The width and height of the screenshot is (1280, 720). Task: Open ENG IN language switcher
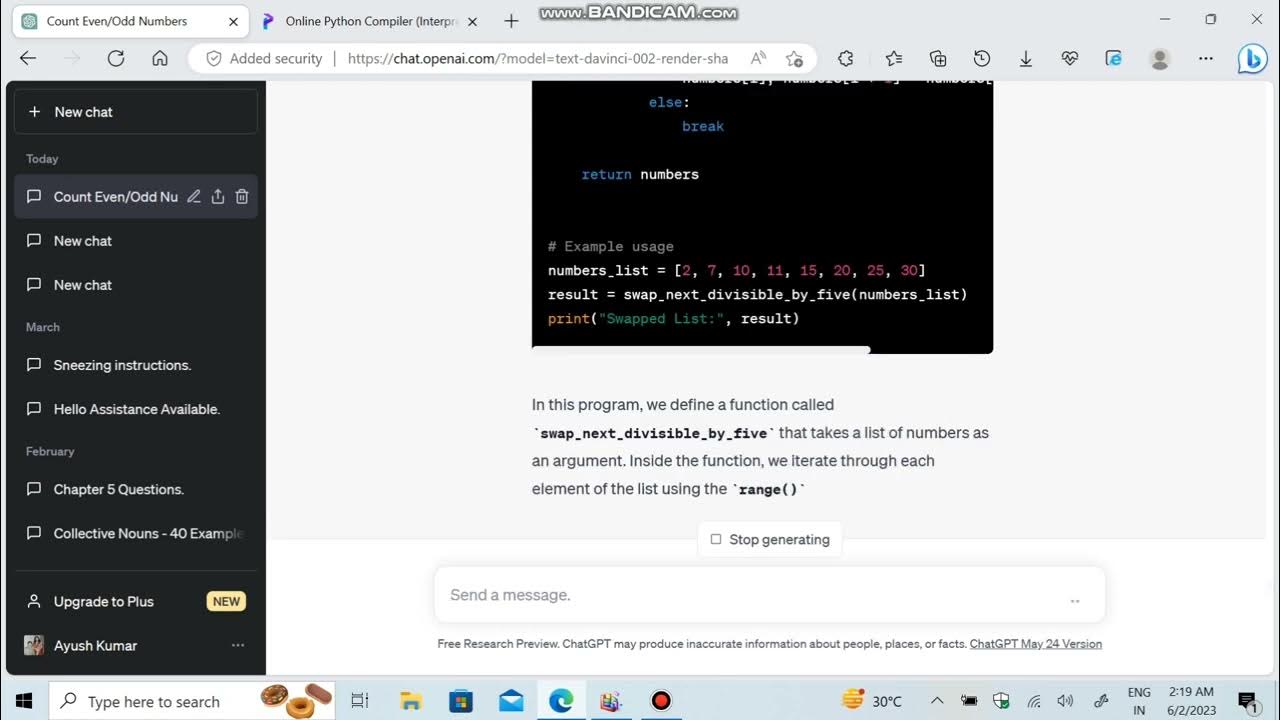[x=1139, y=701]
